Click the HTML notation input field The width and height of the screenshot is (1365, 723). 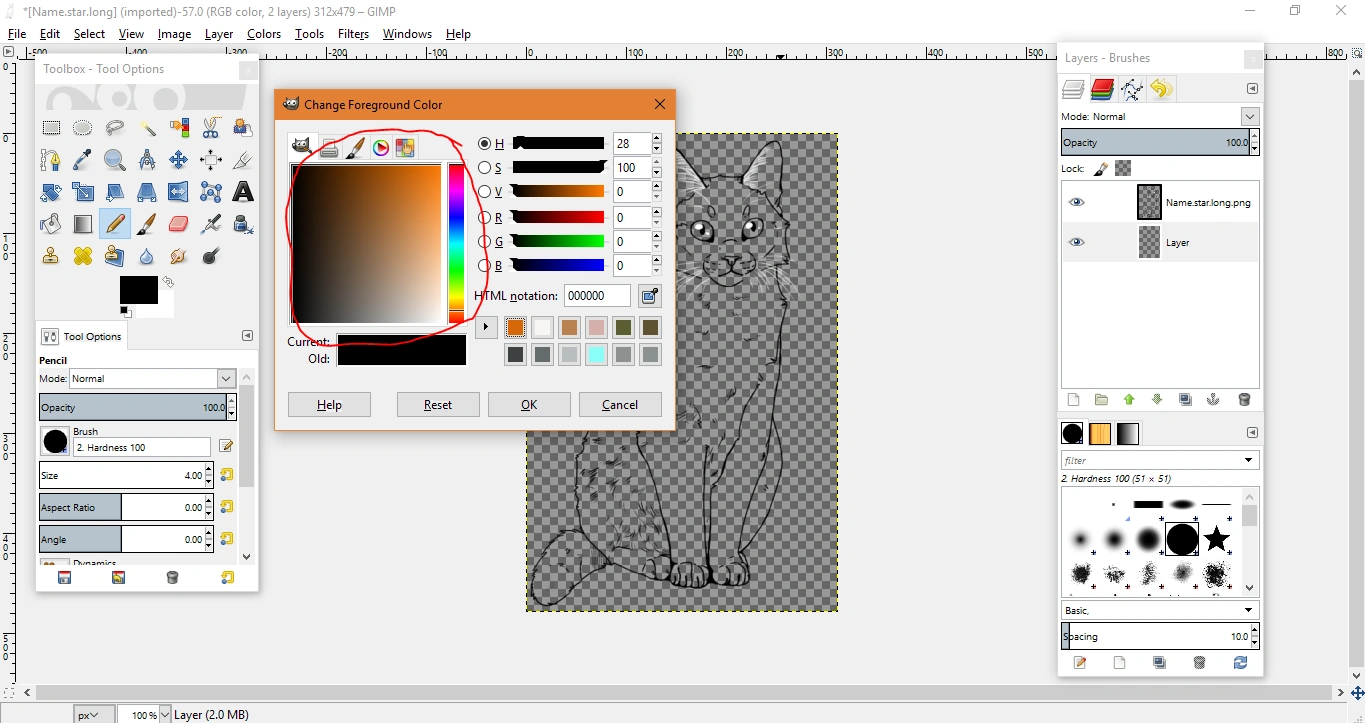597,296
